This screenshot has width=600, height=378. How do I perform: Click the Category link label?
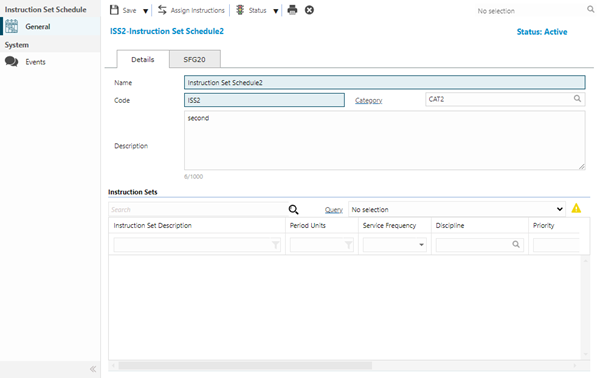coord(368,100)
